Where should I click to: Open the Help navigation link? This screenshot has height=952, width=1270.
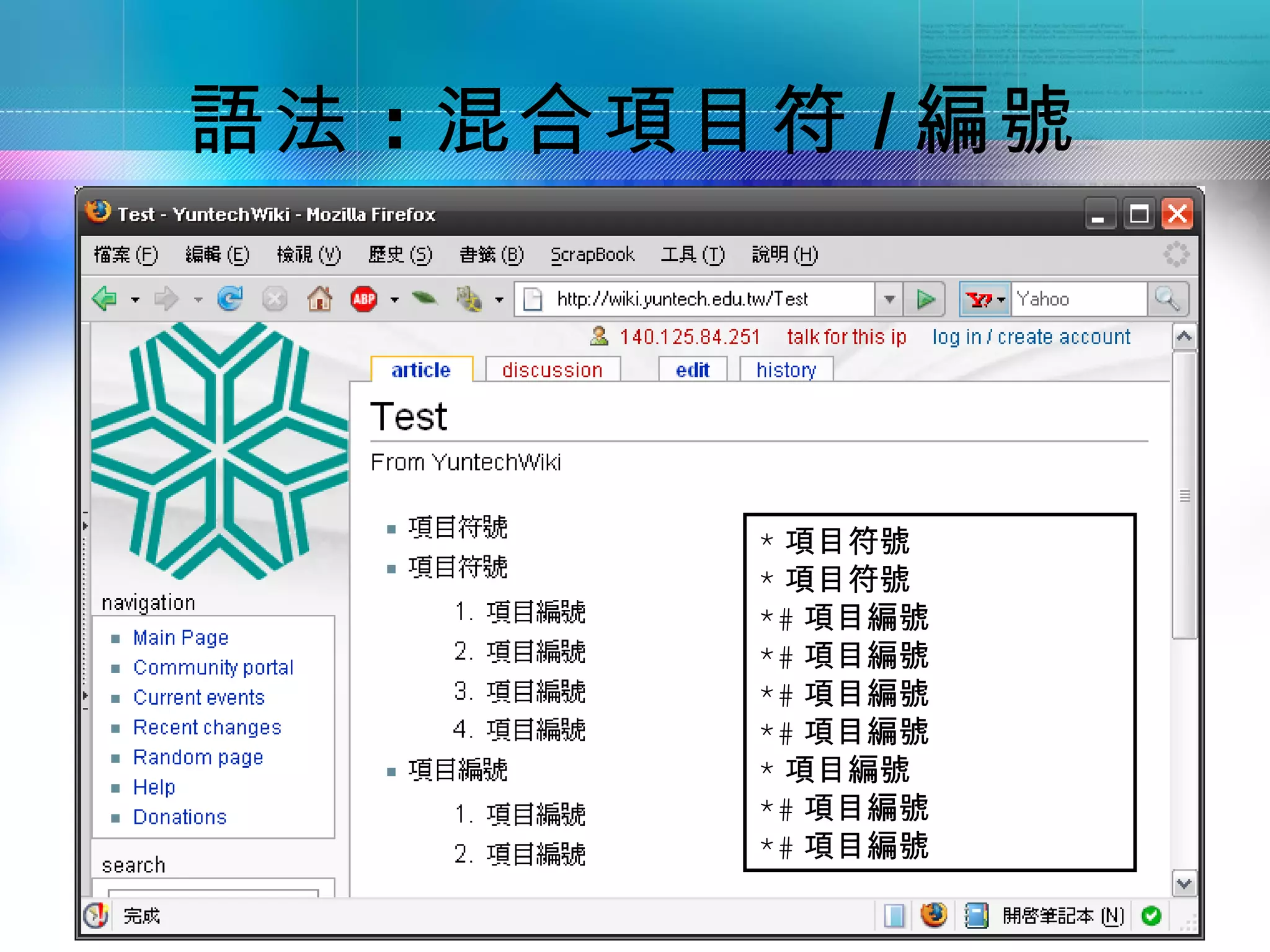click(x=154, y=787)
